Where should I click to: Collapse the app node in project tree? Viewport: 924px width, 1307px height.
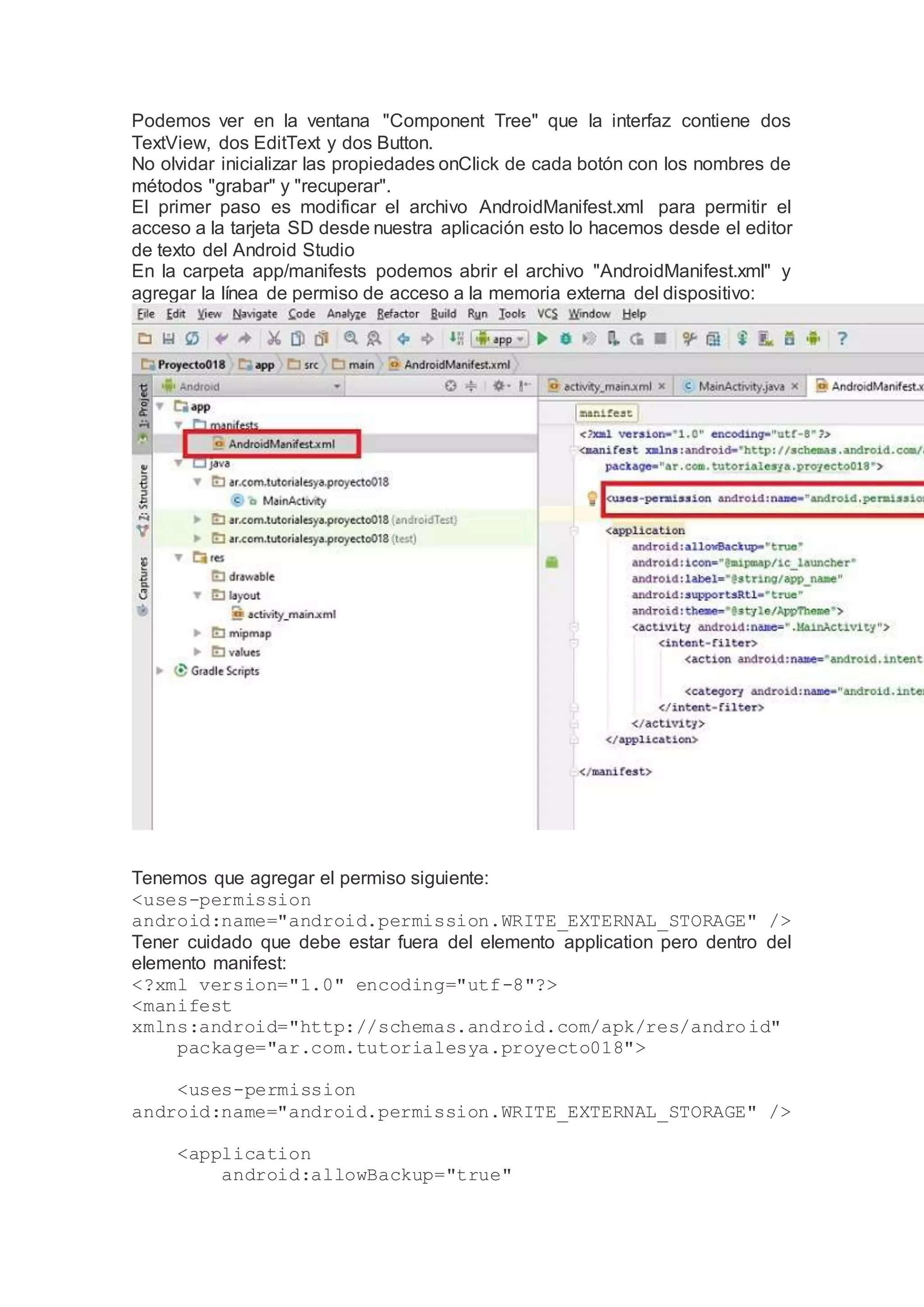(161, 407)
